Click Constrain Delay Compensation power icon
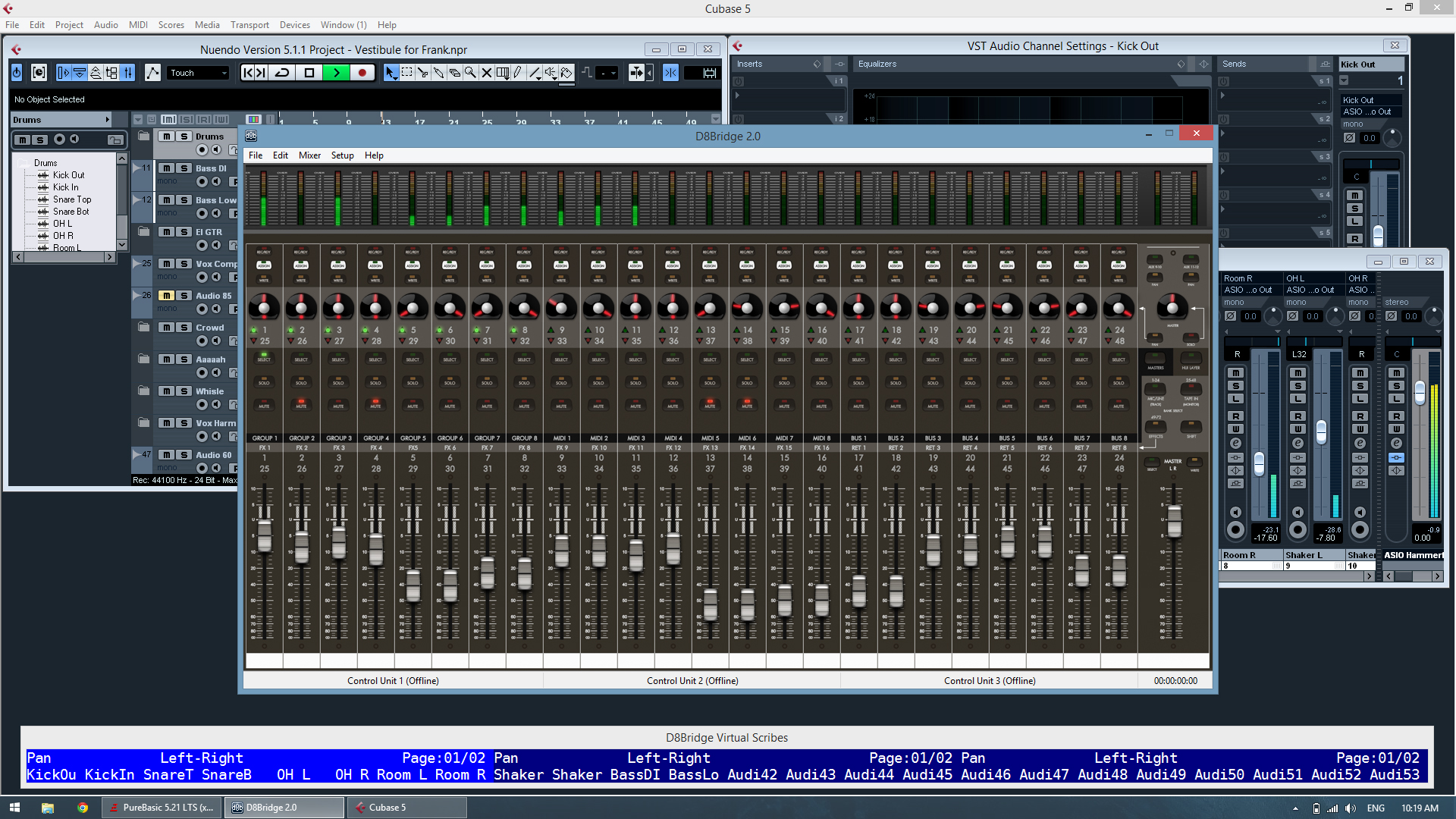The height and width of the screenshot is (819, 1456). (x=17, y=73)
